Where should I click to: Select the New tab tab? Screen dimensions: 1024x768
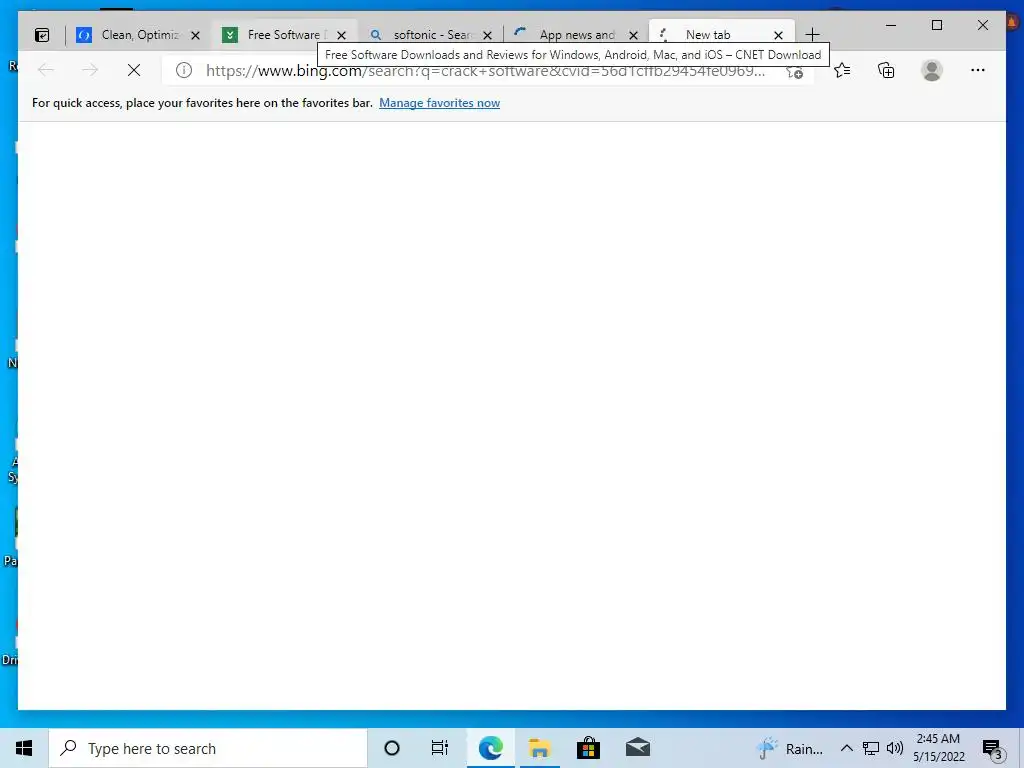point(722,35)
